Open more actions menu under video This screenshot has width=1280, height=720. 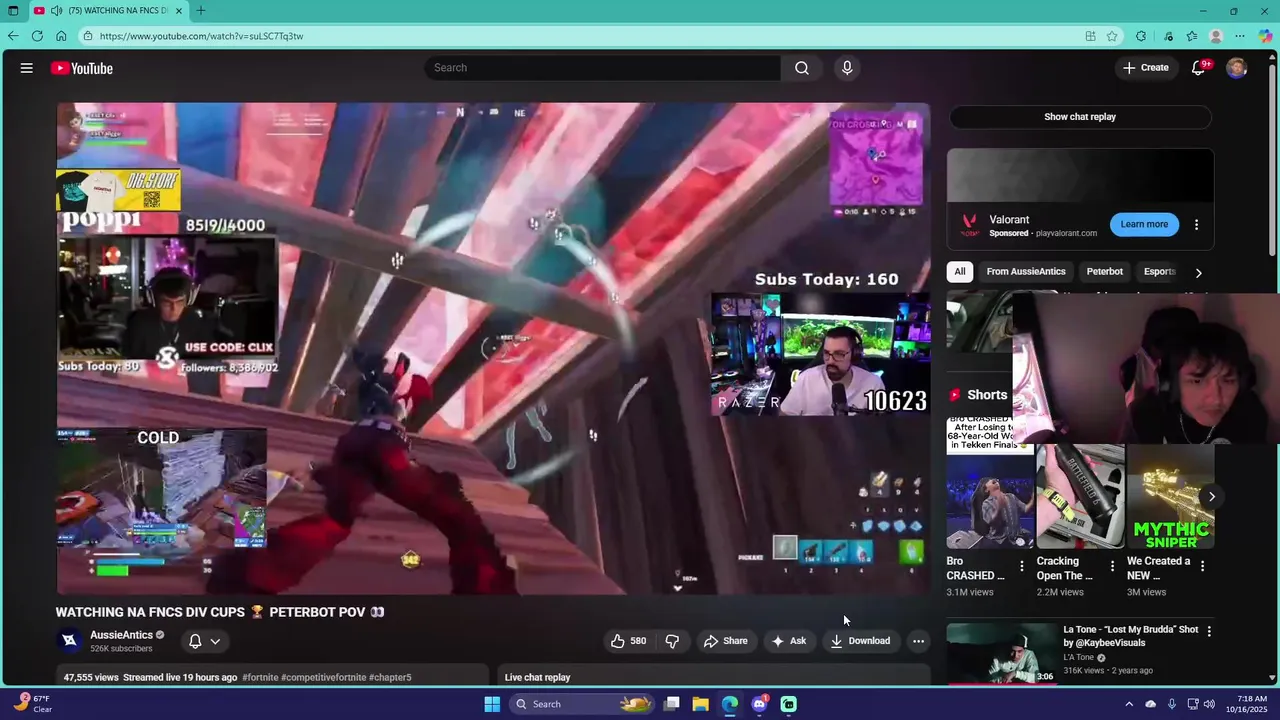coord(918,641)
